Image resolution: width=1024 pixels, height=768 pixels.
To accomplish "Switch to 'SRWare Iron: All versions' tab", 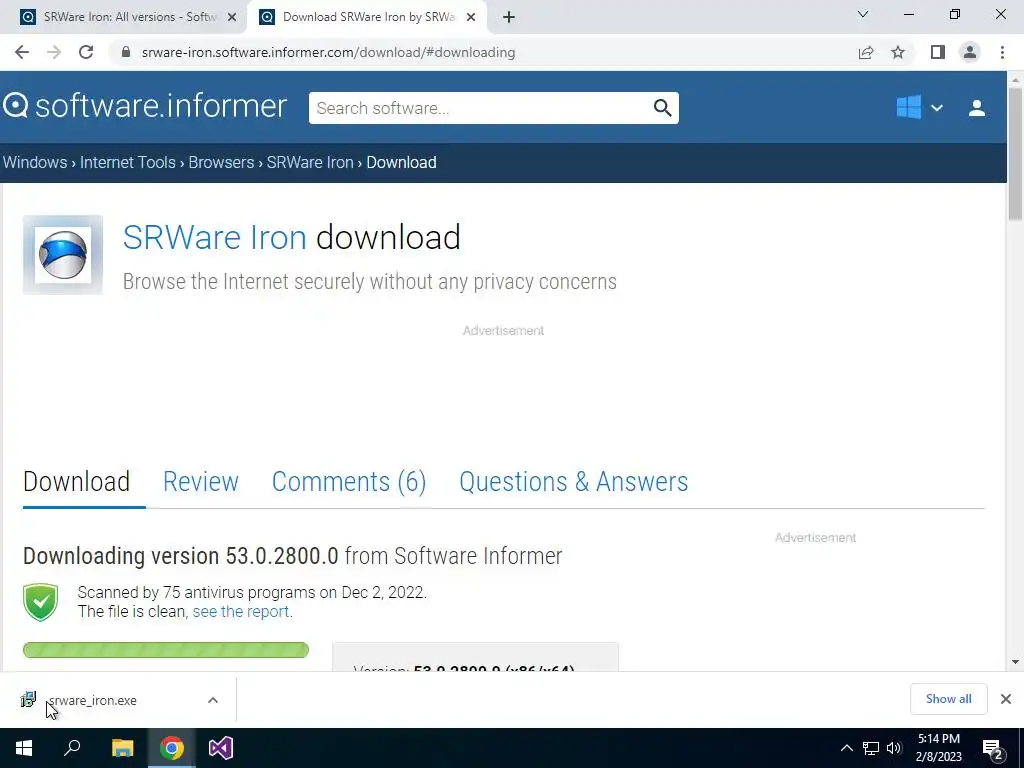I will (123, 18).
